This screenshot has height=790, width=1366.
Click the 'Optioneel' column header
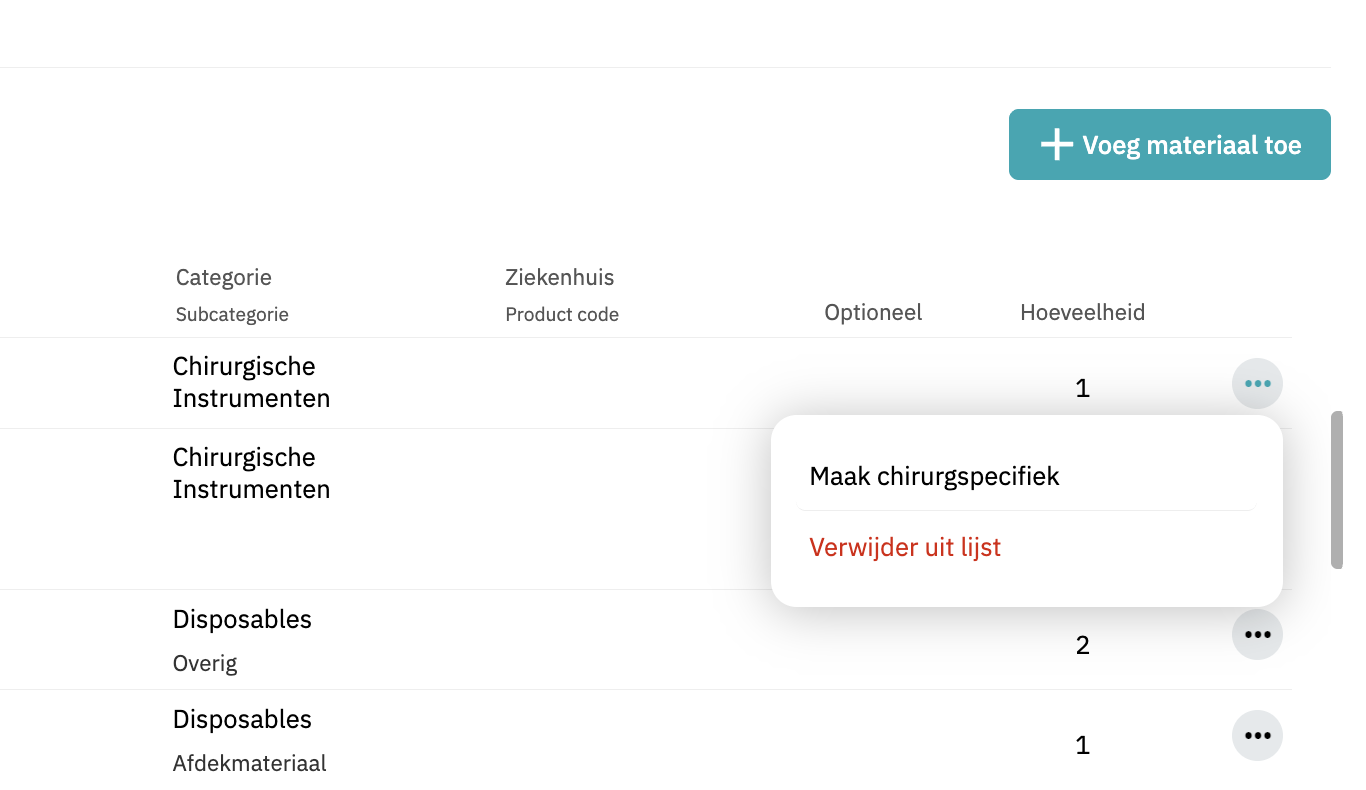coord(873,313)
